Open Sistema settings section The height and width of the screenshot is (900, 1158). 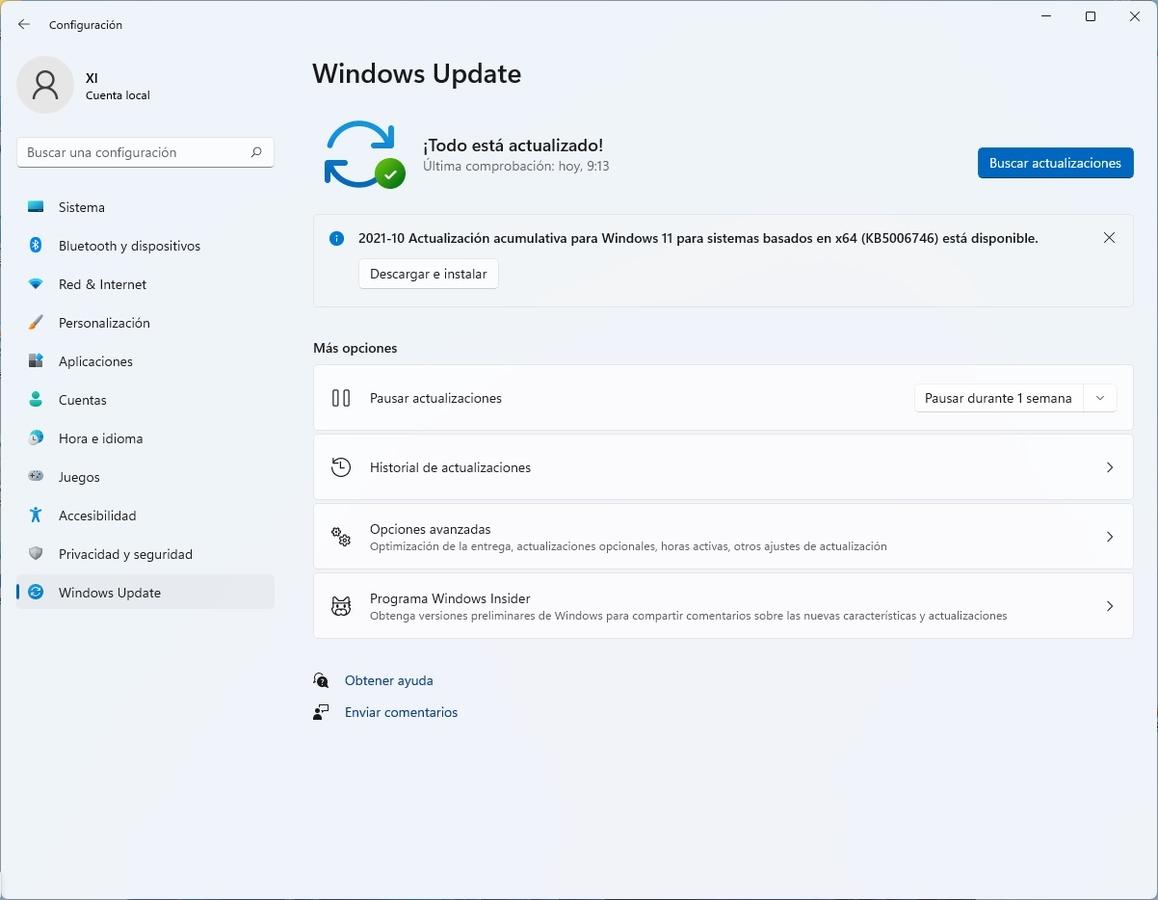coord(145,207)
